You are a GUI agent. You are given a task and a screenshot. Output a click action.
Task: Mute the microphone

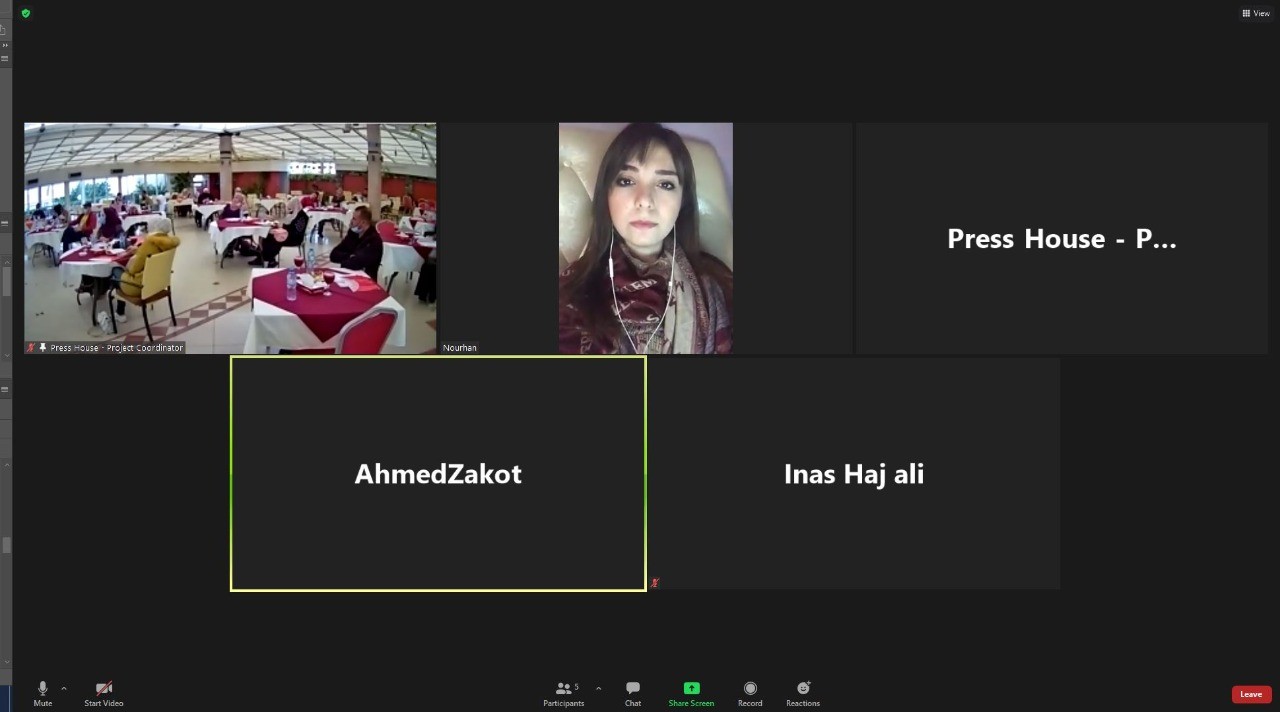click(x=42, y=694)
